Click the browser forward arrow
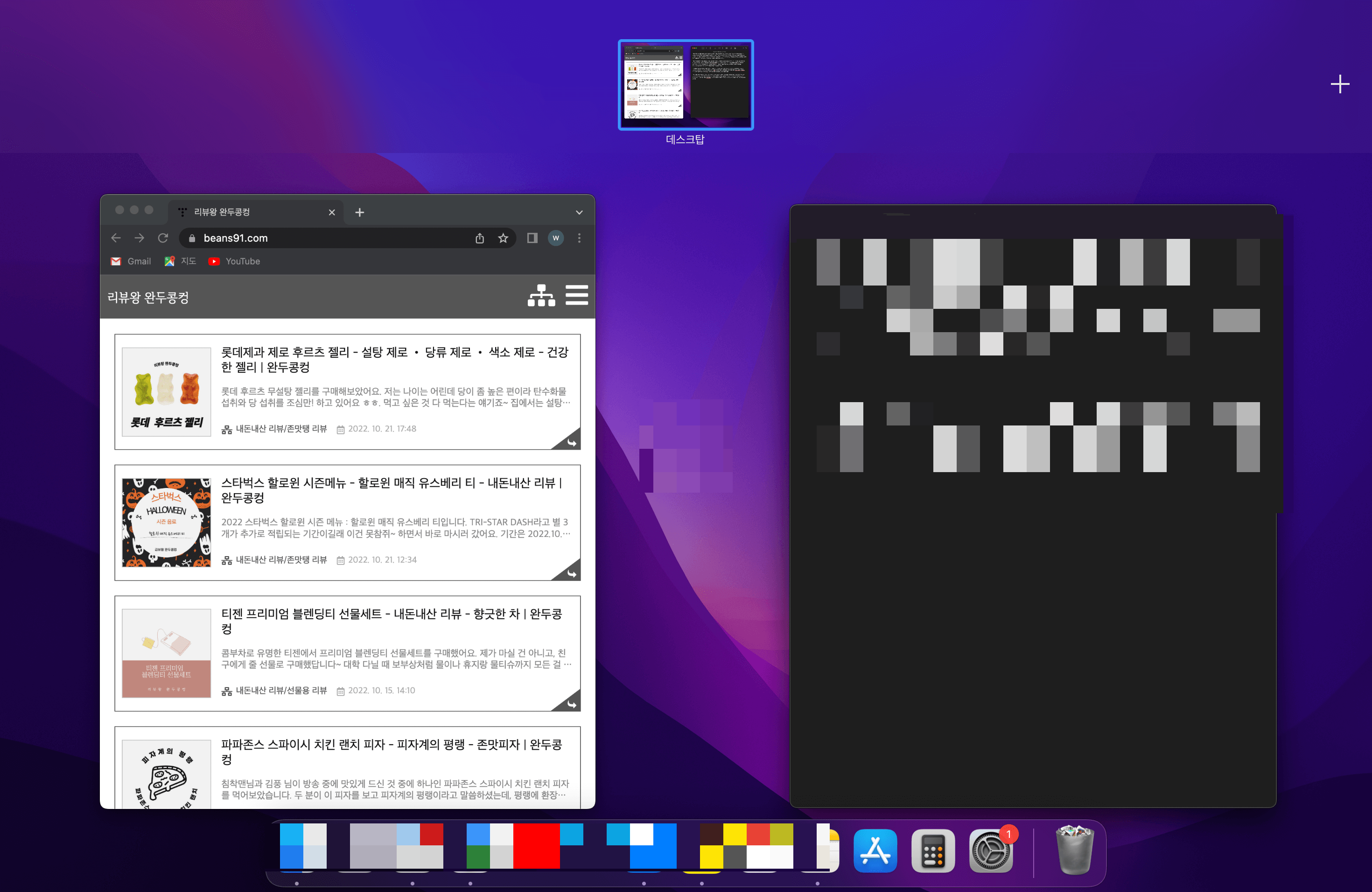This screenshot has height=892, width=1372. pyautogui.click(x=140, y=238)
